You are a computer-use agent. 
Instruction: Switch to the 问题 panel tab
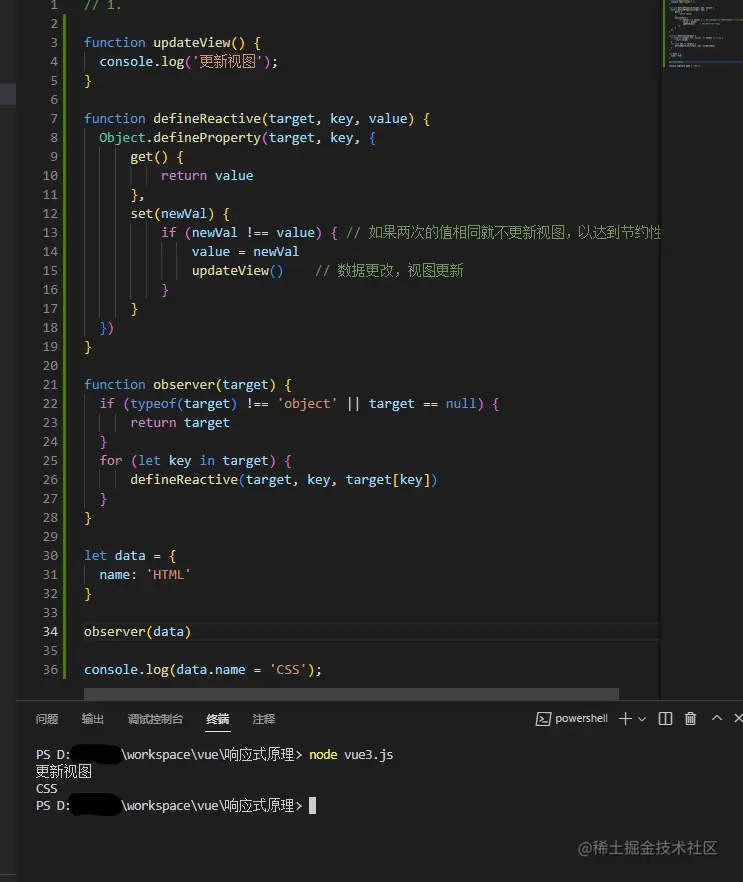pos(47,719)
